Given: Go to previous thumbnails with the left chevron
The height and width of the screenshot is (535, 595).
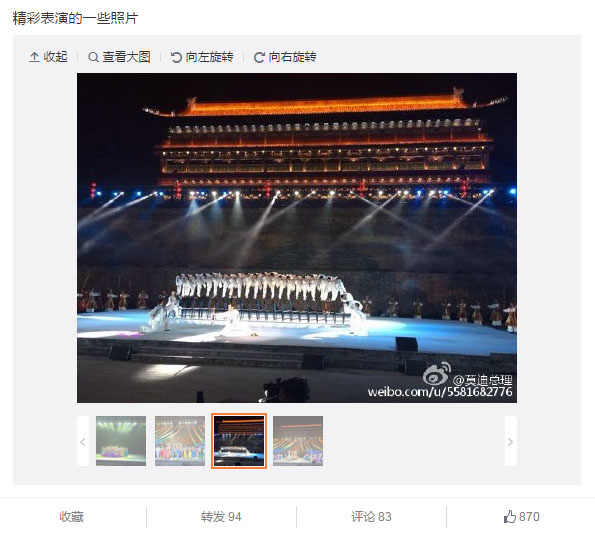Looking at the screenshot, I should pos(83,441).
